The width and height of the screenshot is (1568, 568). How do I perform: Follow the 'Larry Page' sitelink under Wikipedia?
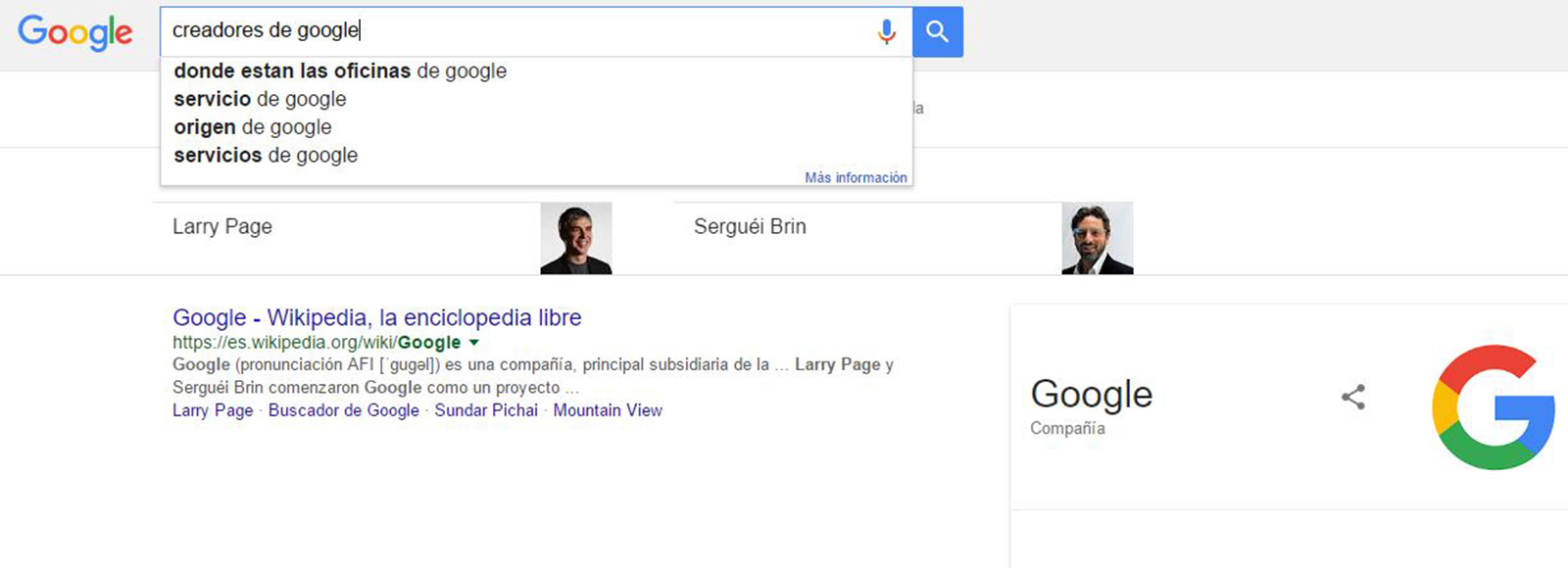[x=213, y=410]
